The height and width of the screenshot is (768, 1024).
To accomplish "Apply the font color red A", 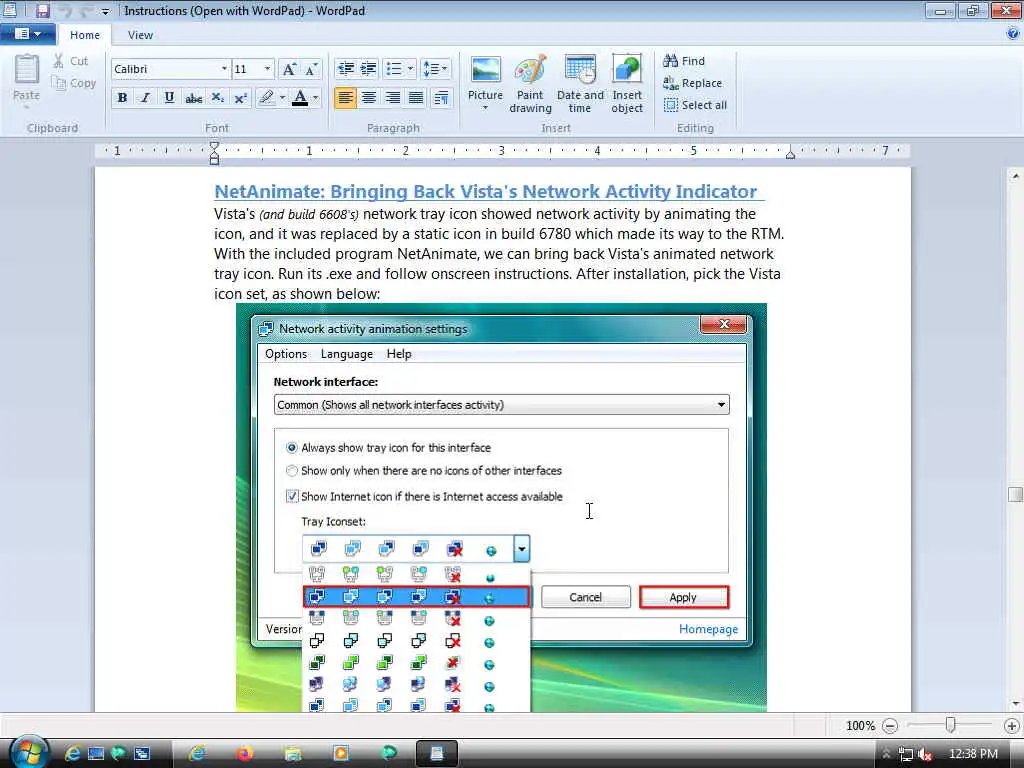I will [x=300, y=98].
